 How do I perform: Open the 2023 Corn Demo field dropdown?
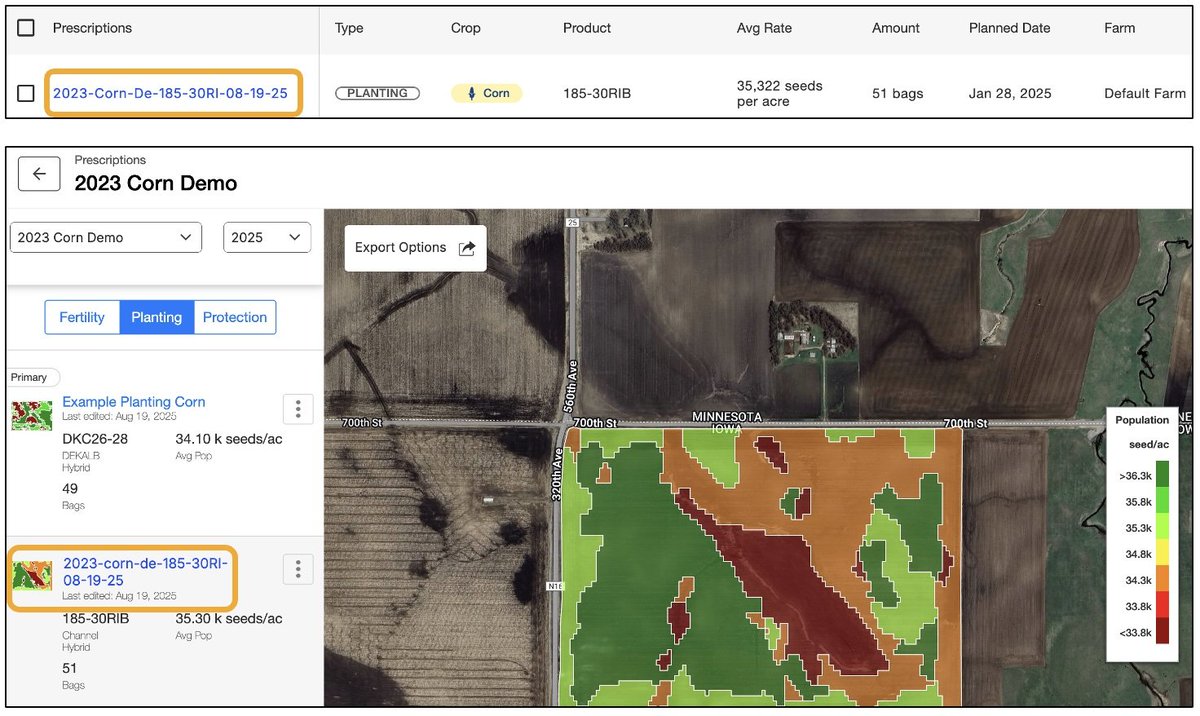tap(105, 237)
